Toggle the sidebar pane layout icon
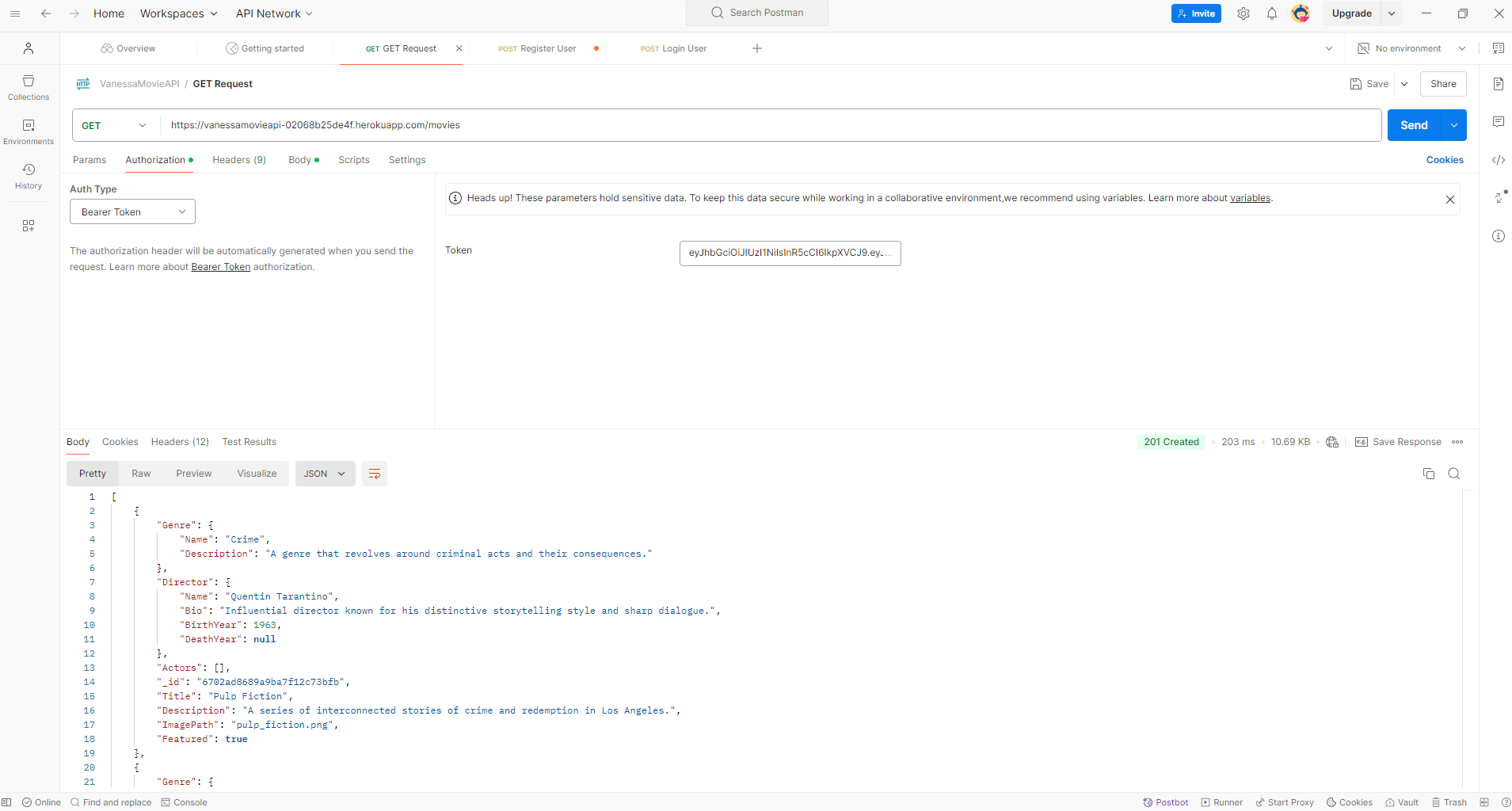1512x811 pixels. (x=6, y=802)
